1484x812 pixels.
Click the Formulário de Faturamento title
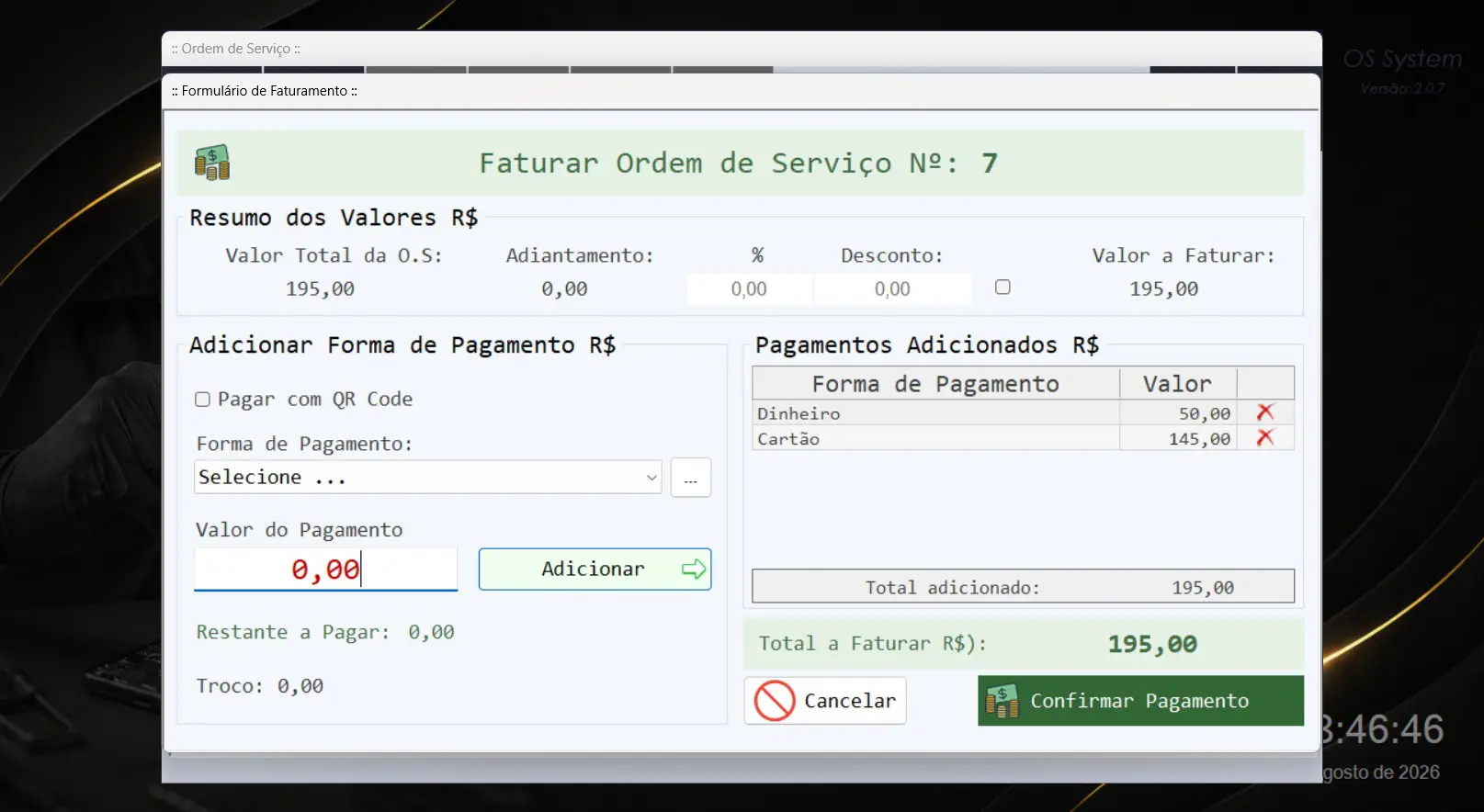click(x=265, y=91)
